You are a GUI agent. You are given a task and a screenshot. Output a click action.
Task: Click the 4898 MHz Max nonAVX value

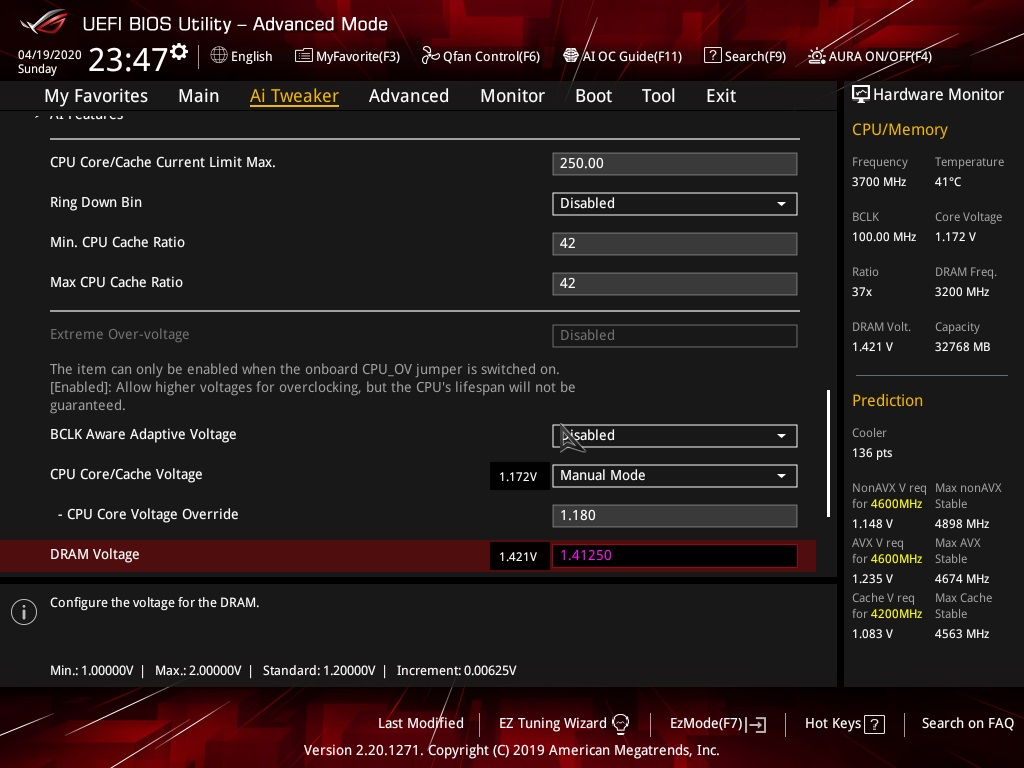tap(961, 524)
